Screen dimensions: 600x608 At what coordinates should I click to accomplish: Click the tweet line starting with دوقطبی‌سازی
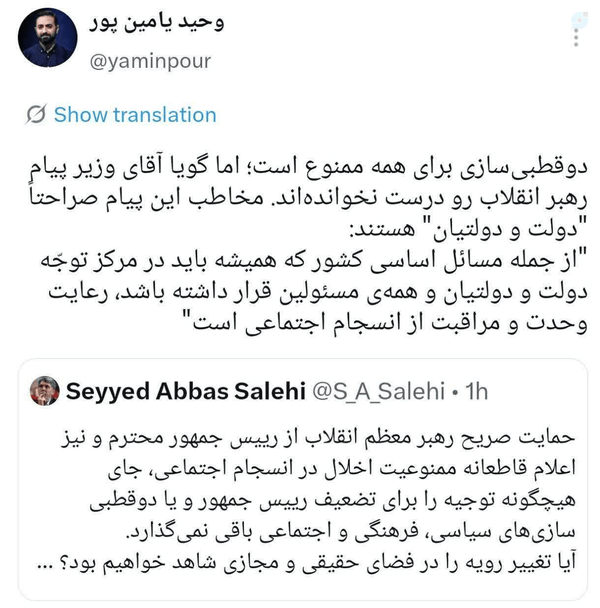[308, 167]
